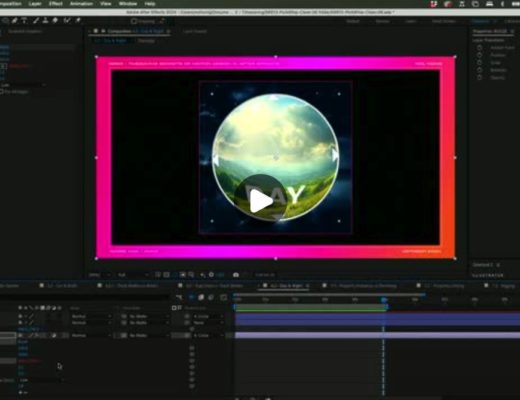Click the Composition viewer panel tab
The width and height of the screenshot is (520, 400).
(x=130, y=31)
